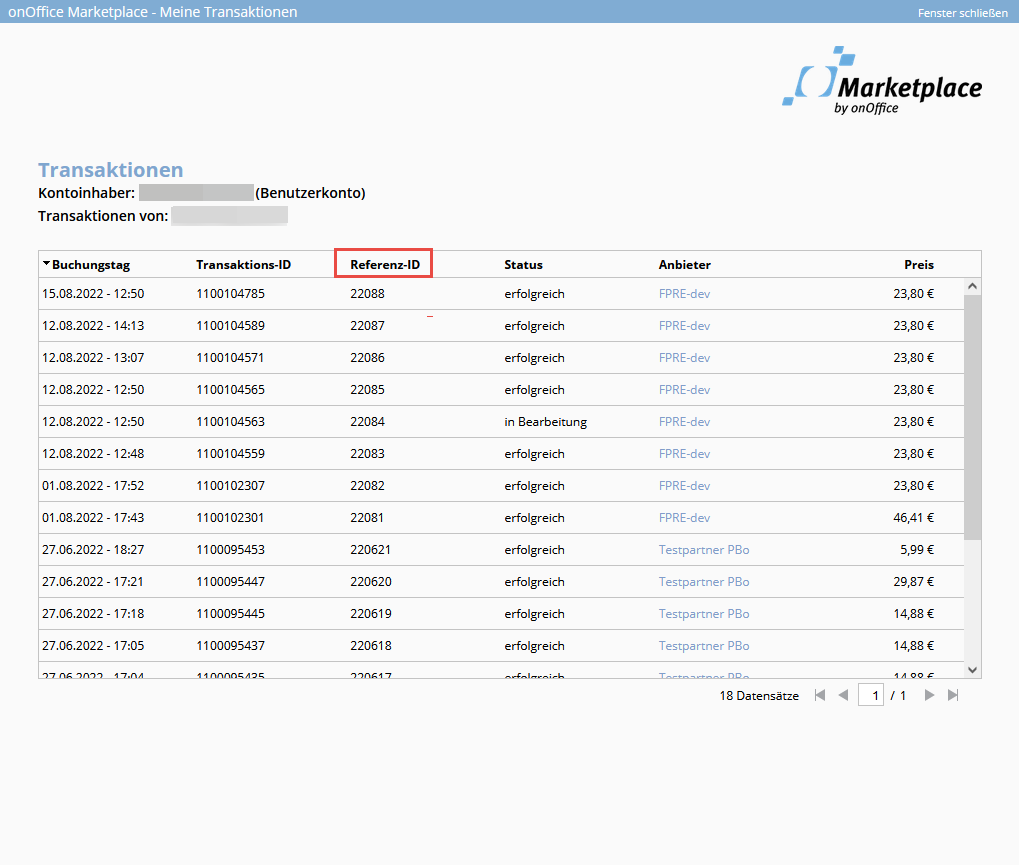Go to previous page of records

[843, 695]
